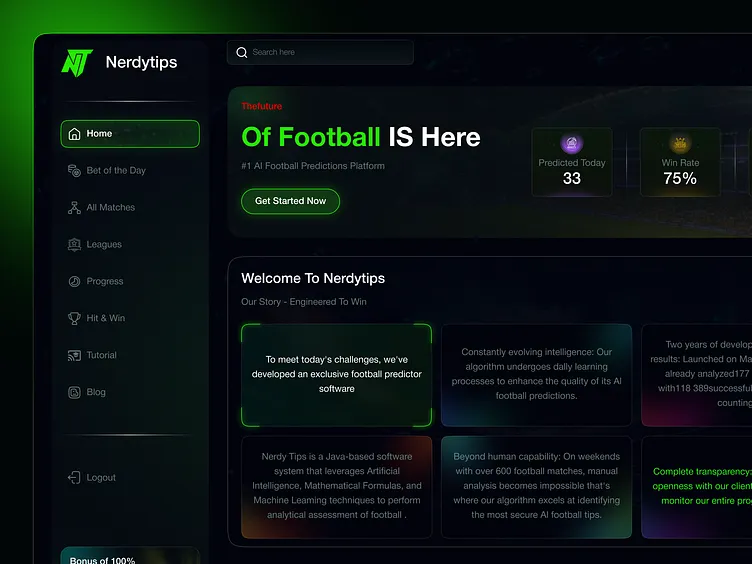This screenshot has width=752, height=564.
Task: Click the Bet of the Day coins icon
Action: pyautogui.click(x=74, y=171)
